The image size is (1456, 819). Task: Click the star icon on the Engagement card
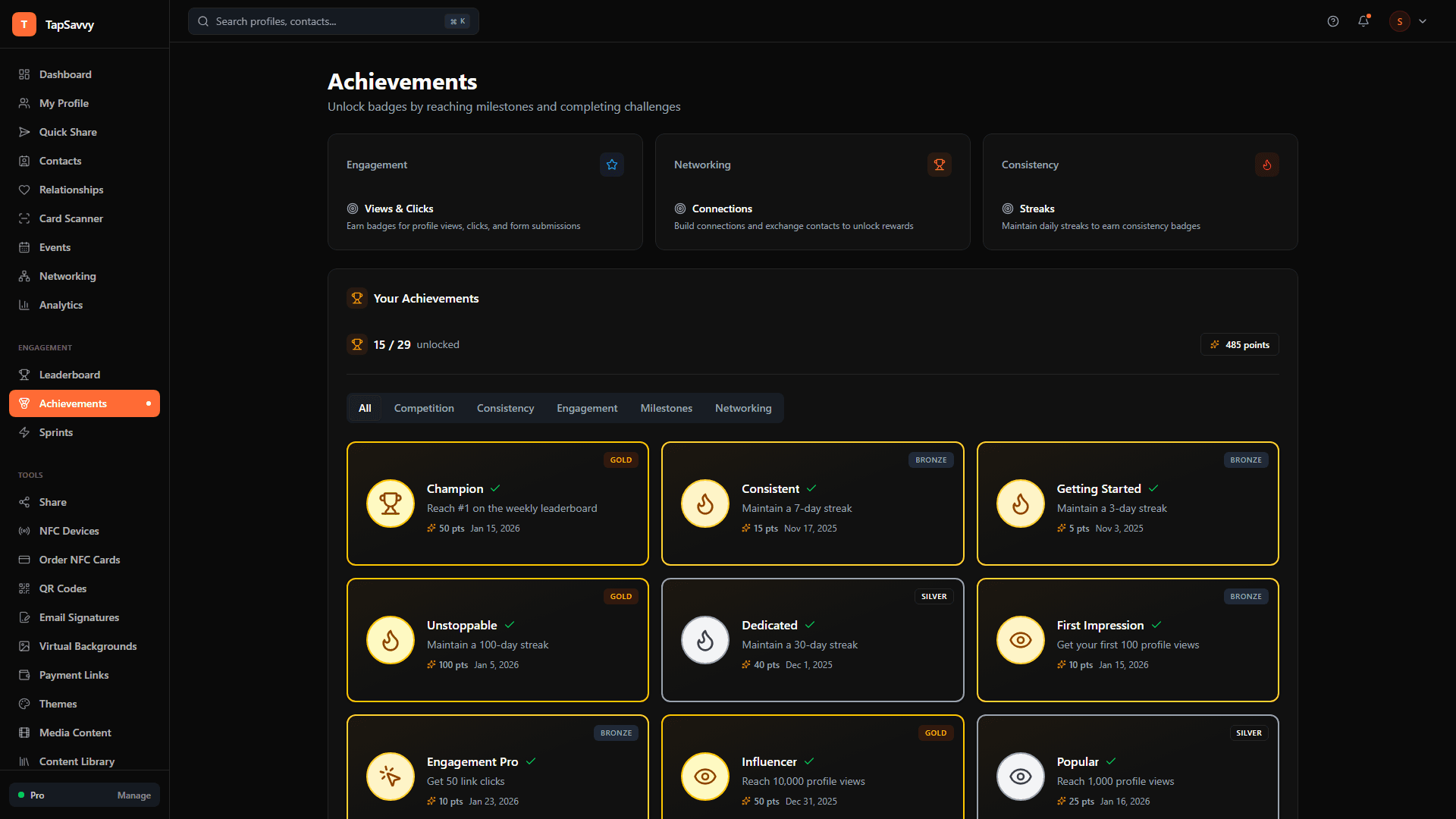(612, 165)
